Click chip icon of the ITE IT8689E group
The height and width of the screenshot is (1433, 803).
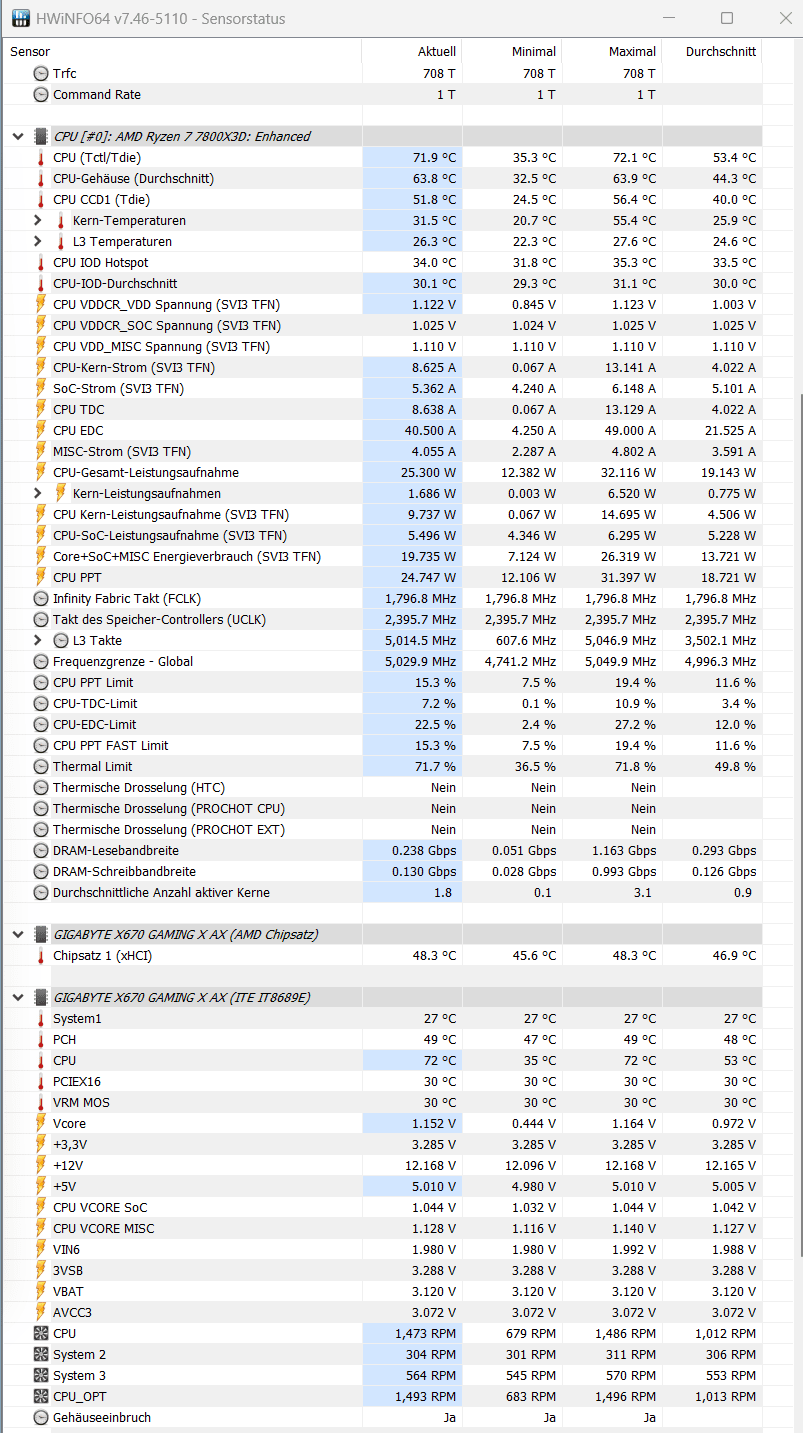pyautogui.click(x=41, y=997)
